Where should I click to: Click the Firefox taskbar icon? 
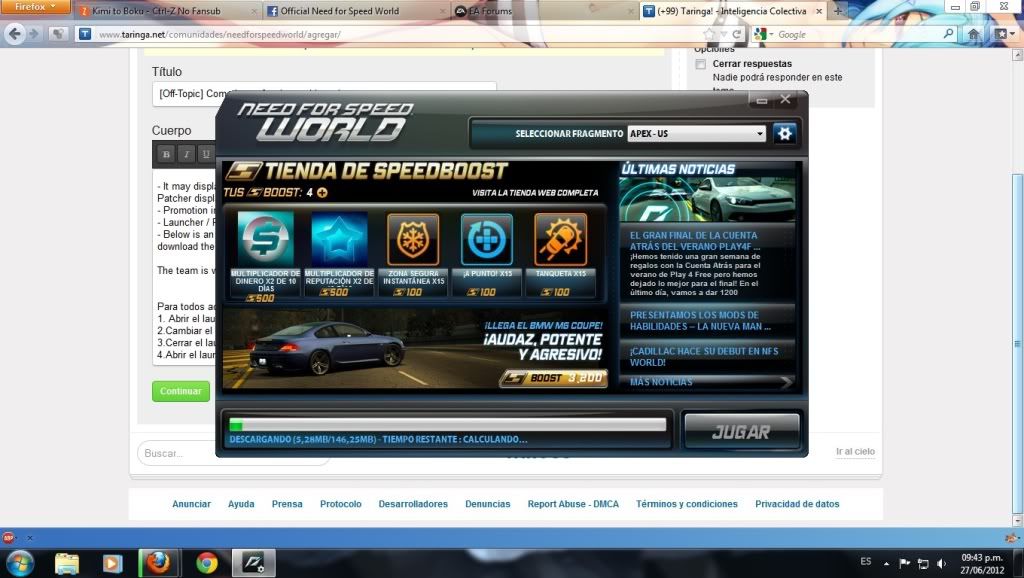pyautogui.click(x=158, y=563)
